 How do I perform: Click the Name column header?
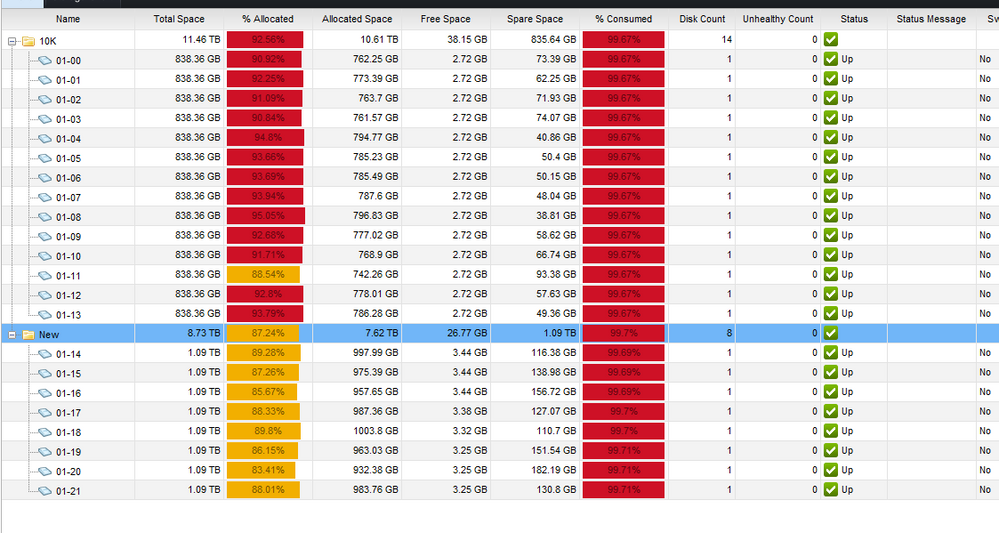pos(68,19)
